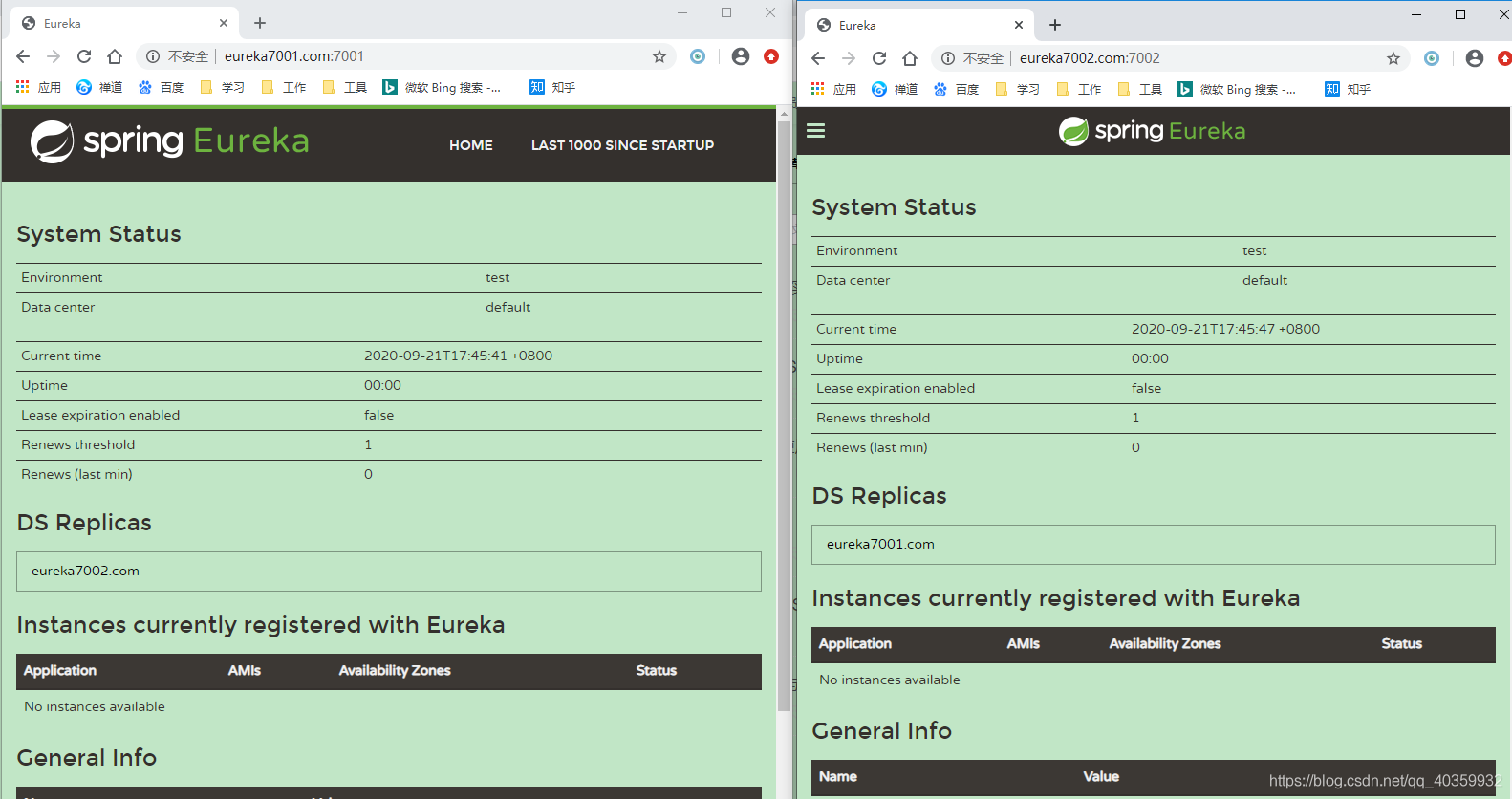
Task: Open new tab in eureka7002 window
Action: 1055,25
